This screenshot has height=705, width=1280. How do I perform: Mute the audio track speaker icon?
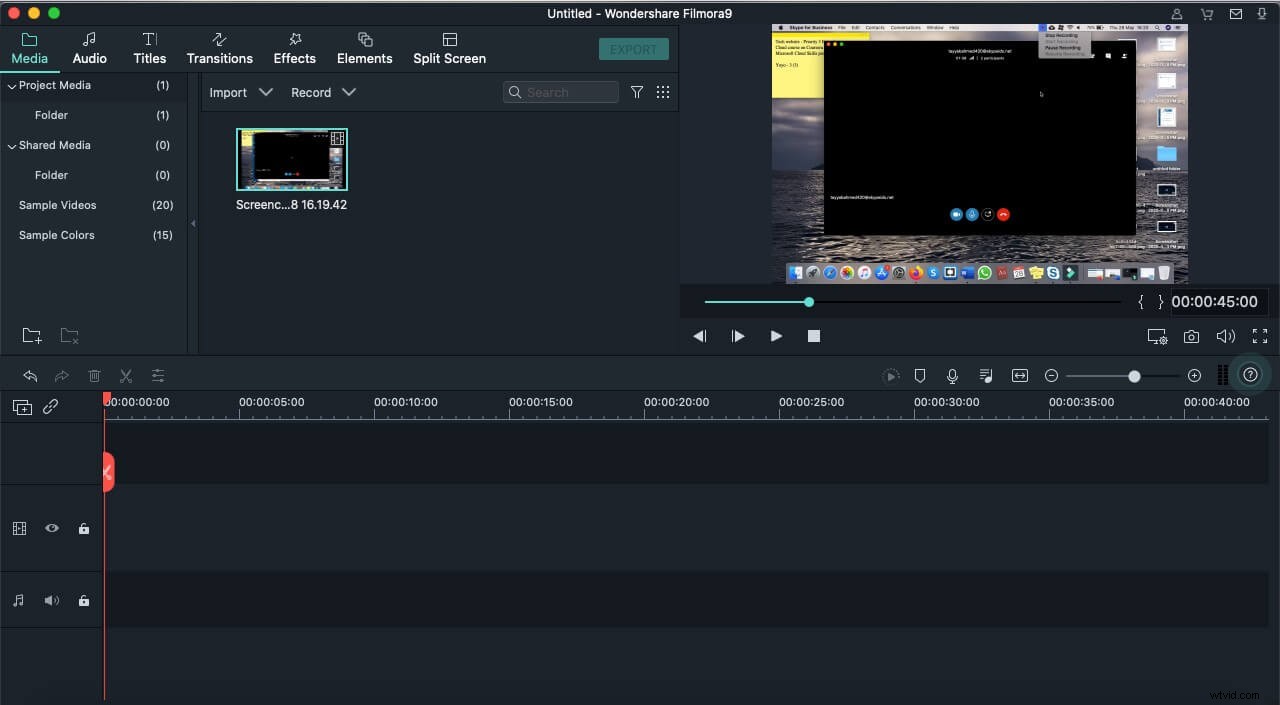click(x=52, y=600)
